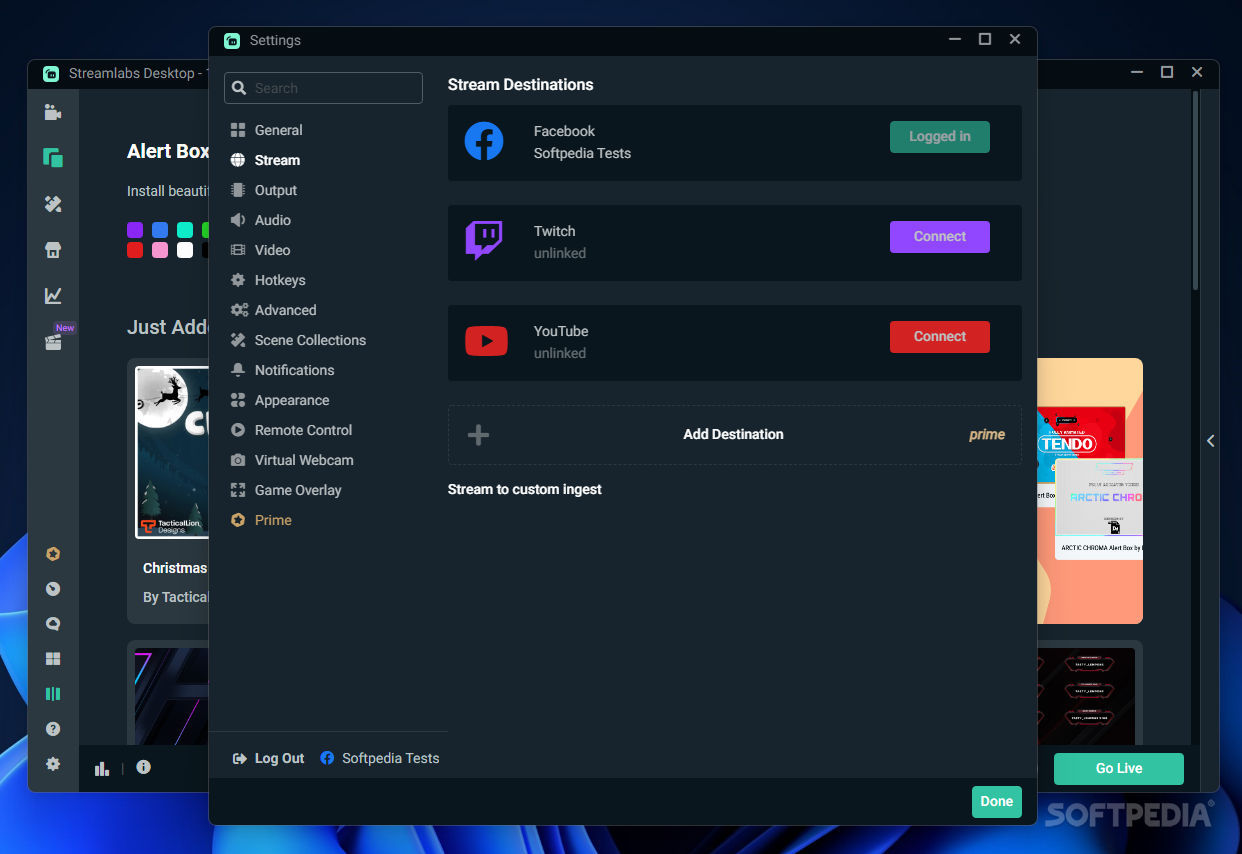
Task: Open Stream to custom ingest link
Action: point(525,489)
